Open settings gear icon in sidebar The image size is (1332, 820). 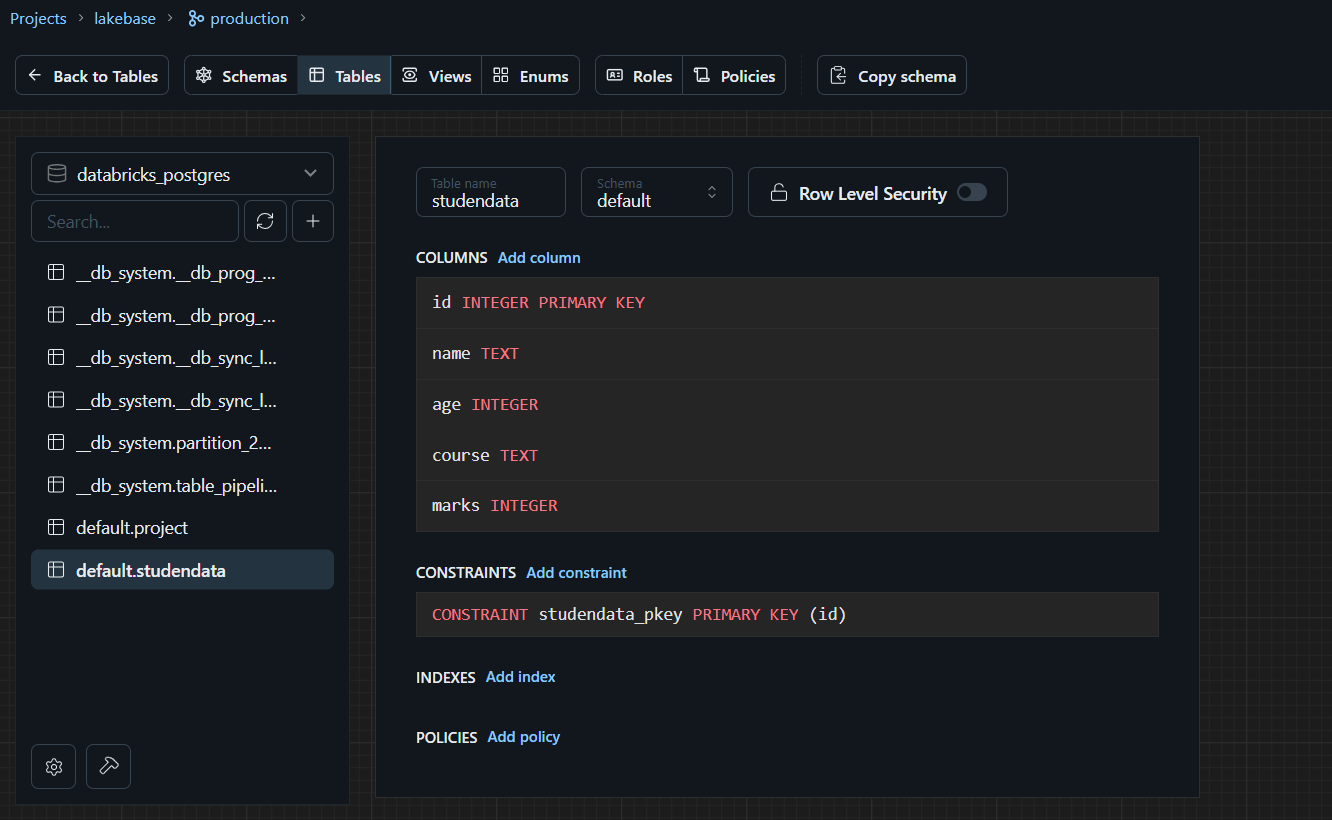(54, 767)
